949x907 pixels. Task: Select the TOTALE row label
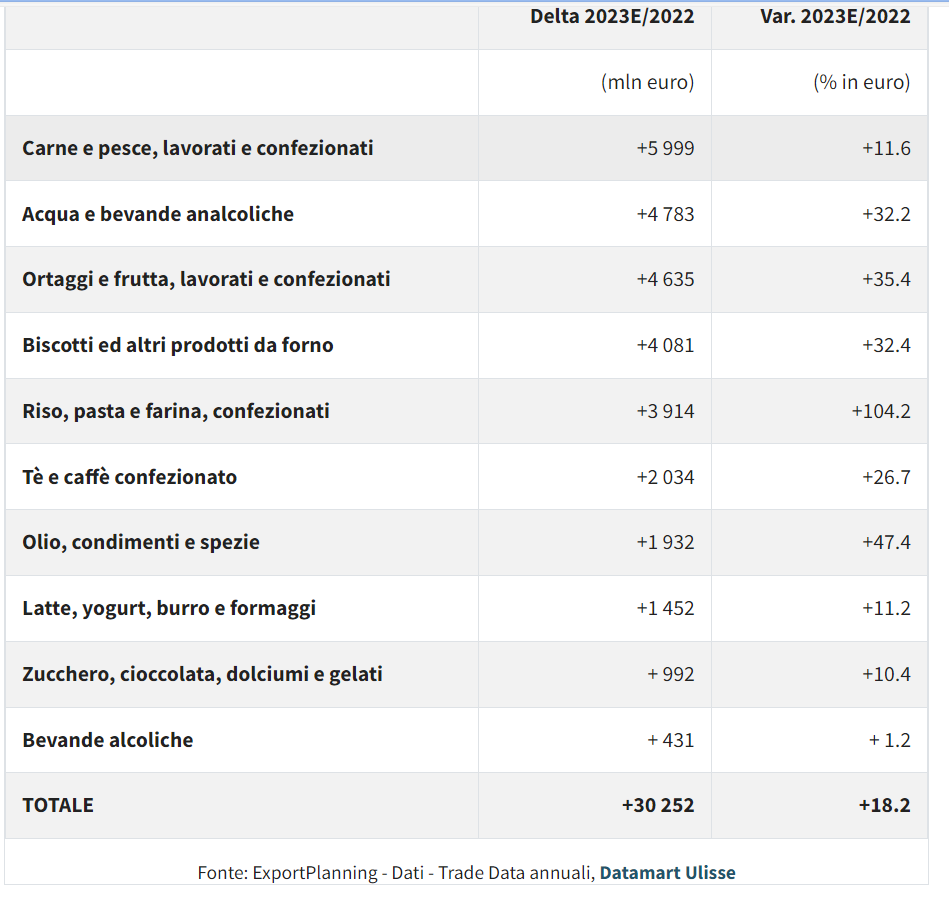tap(58, 806)
